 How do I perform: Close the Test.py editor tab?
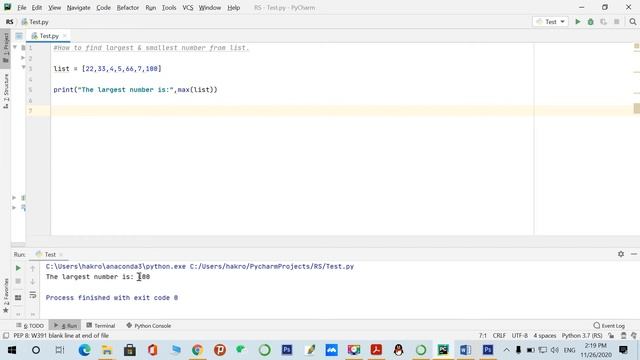click(64, 36)
